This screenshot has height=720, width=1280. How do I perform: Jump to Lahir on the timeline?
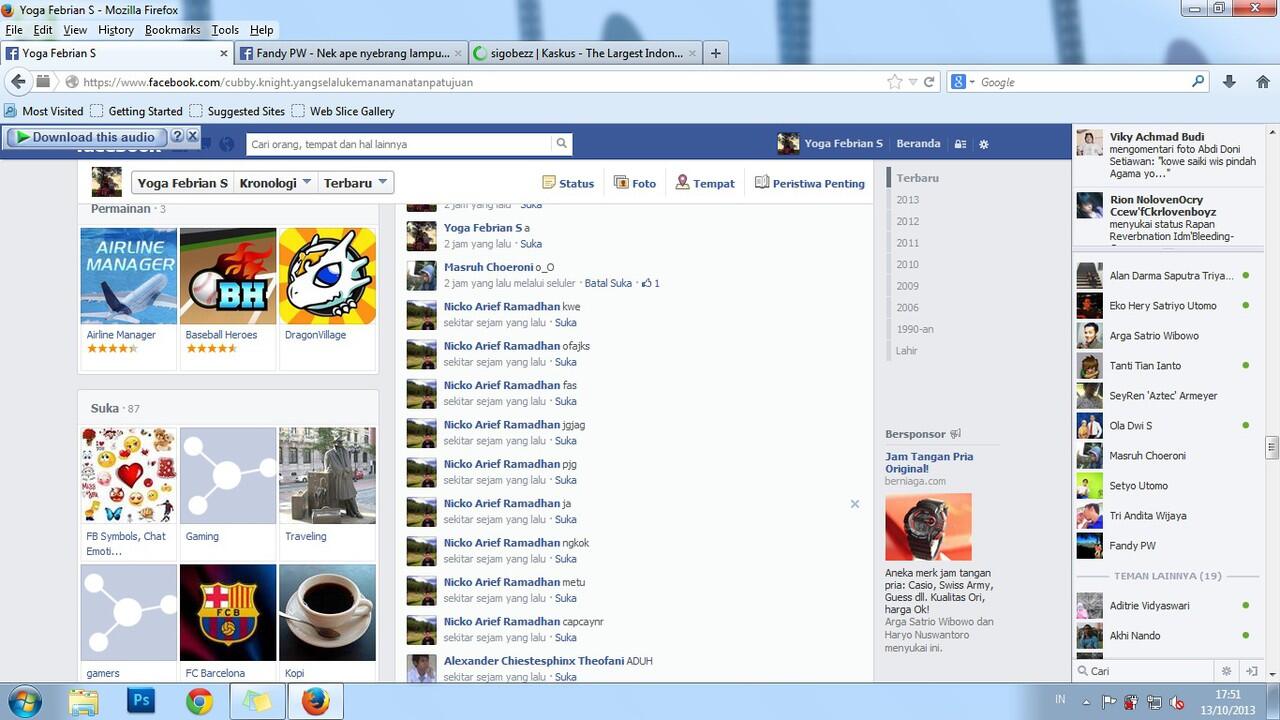coord(906,351)
